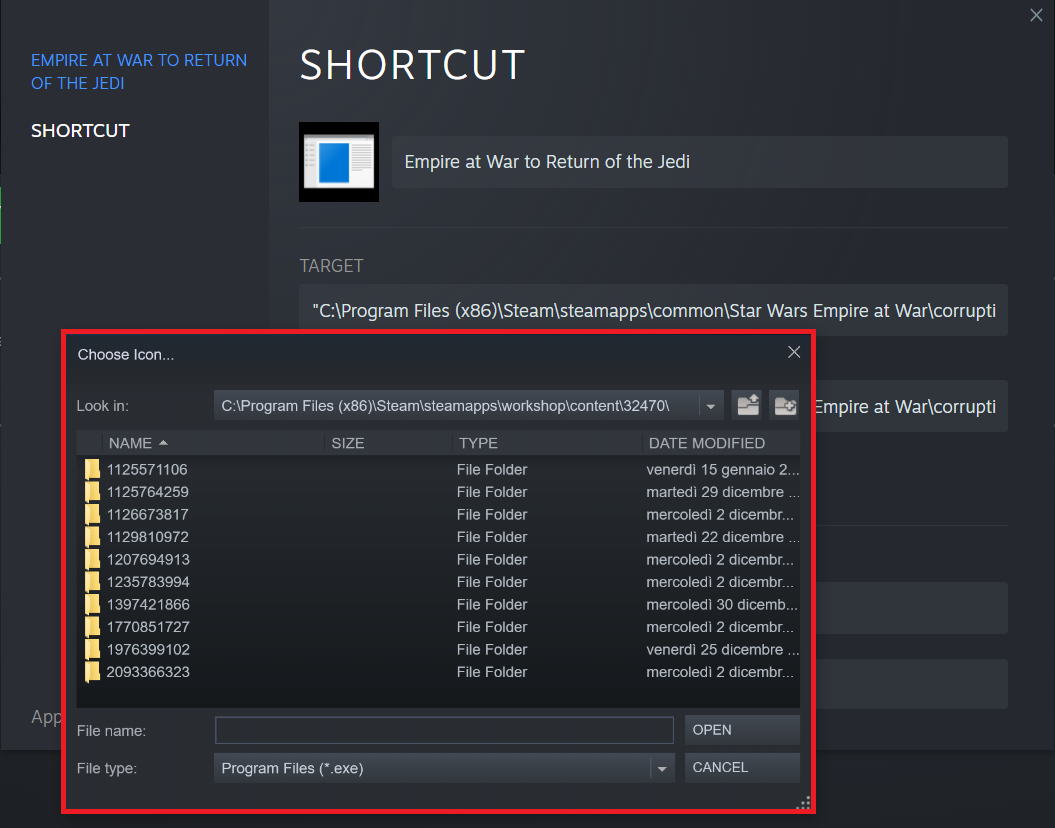Viewport: 1055px width, 828px height.
Task: Click the up-one-folder icon
Action: (748, 406)
